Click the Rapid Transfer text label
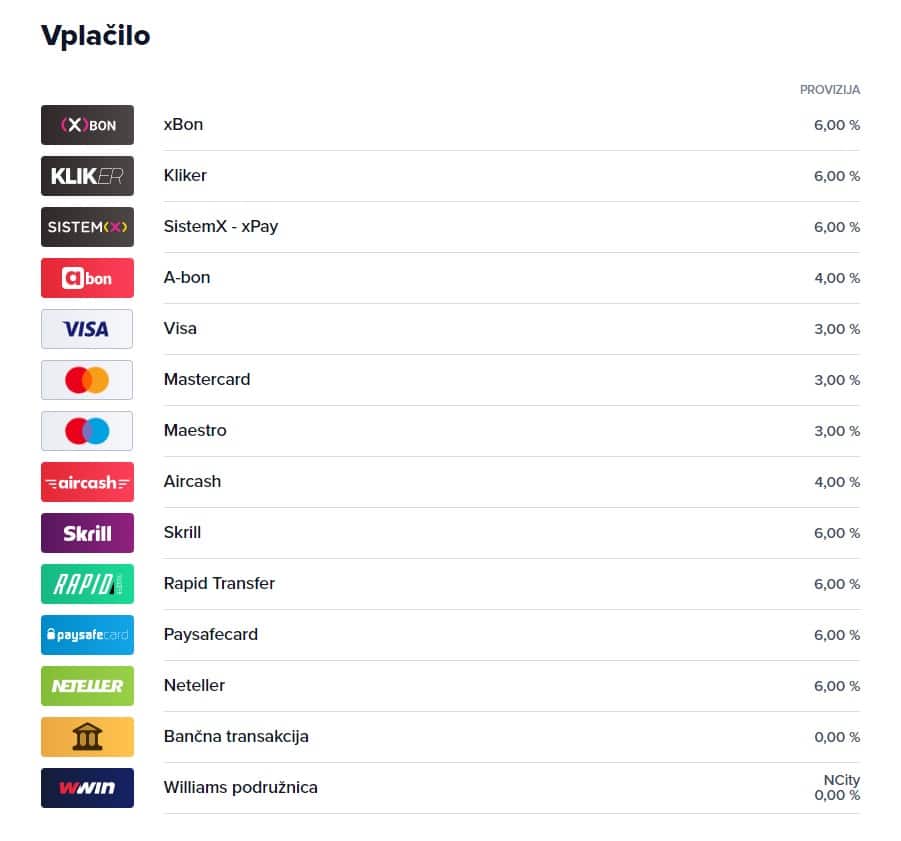901x841 pixels. click(219, 584)
